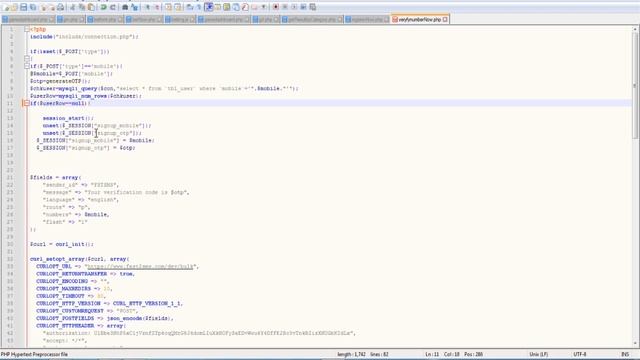This screenshot has height=360, width=640.
Task: Click the Copy toolbar icon
Action: [x=82, y=7]
